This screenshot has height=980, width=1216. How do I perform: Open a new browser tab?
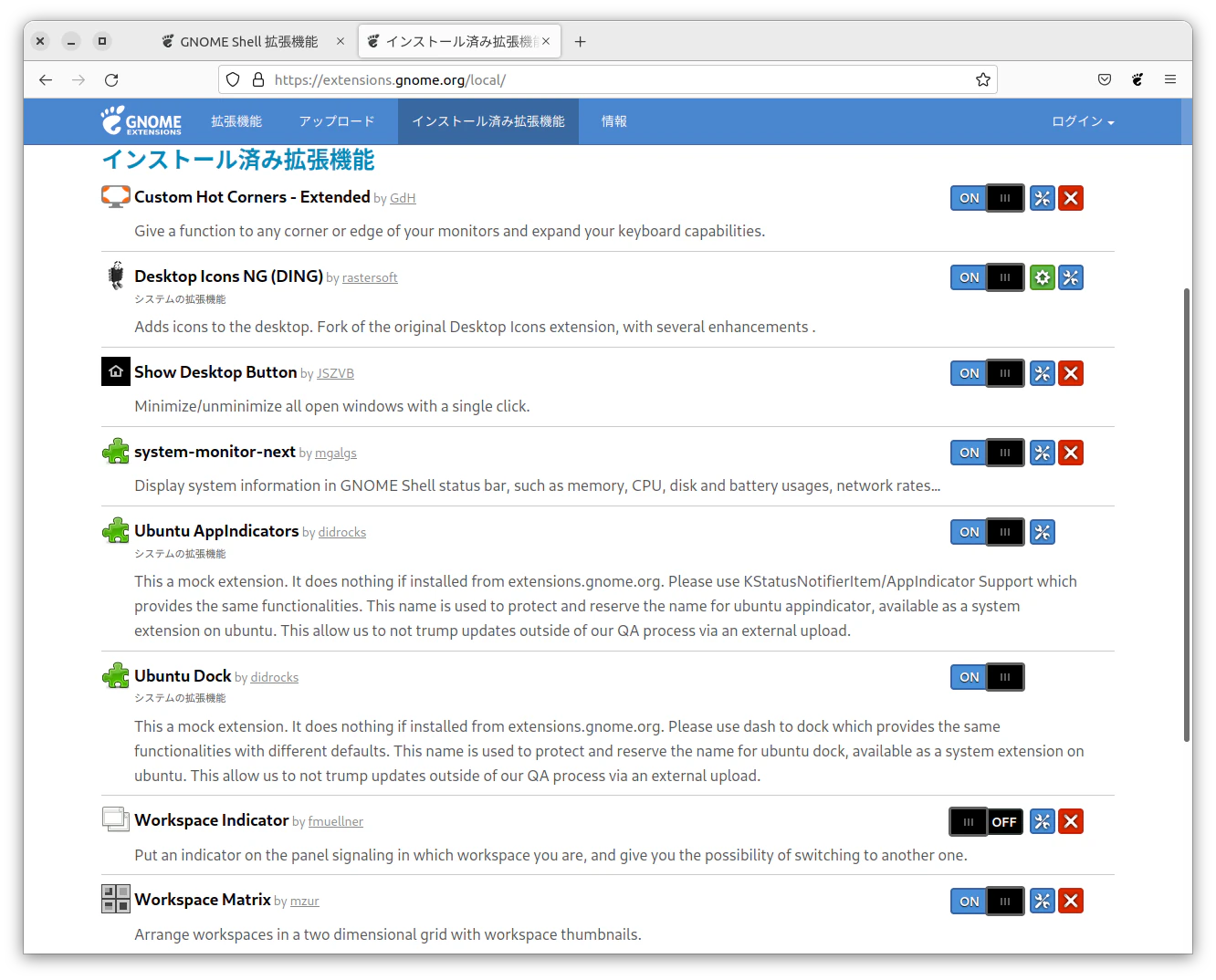[581, 41]
